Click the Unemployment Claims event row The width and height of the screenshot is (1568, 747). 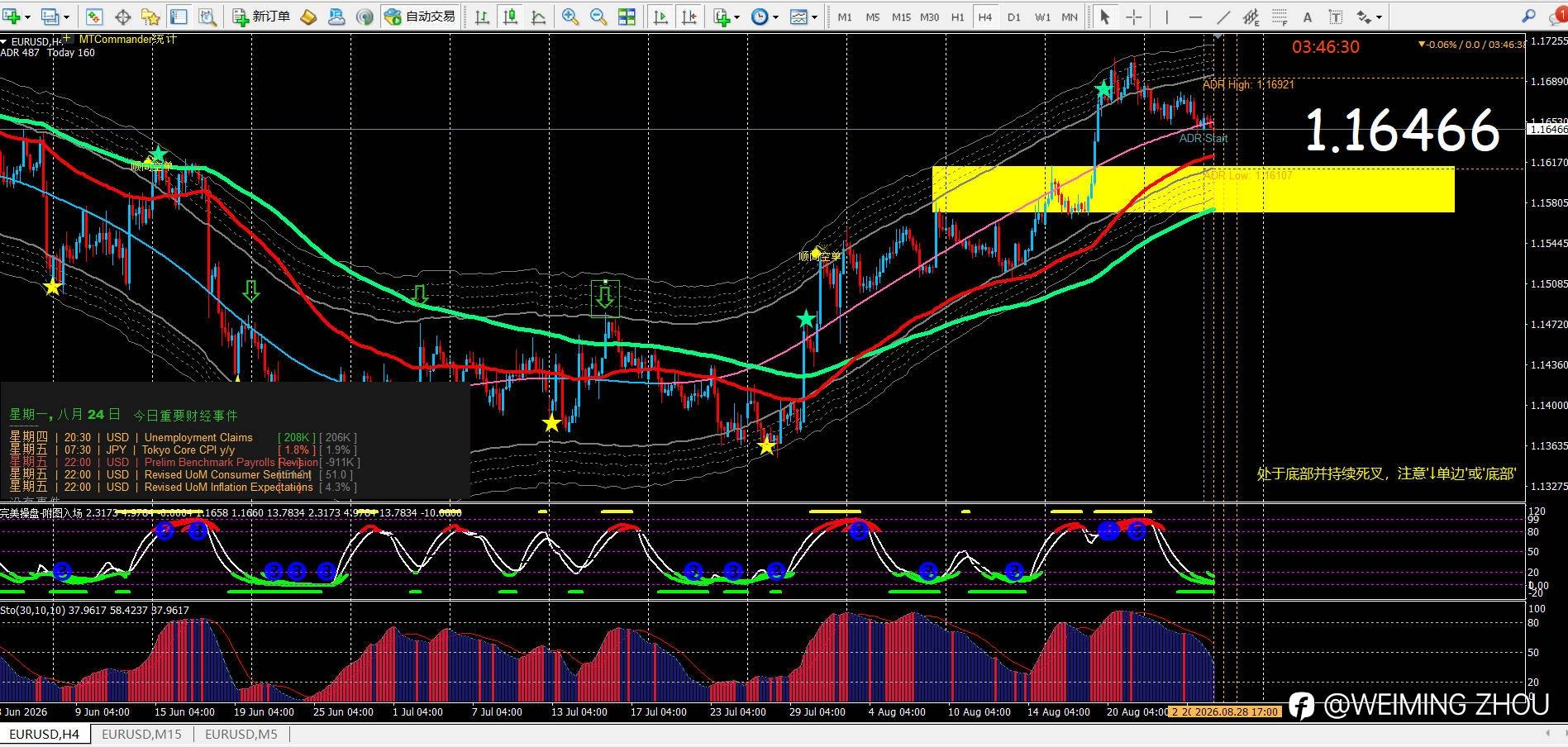click(183, 438)
